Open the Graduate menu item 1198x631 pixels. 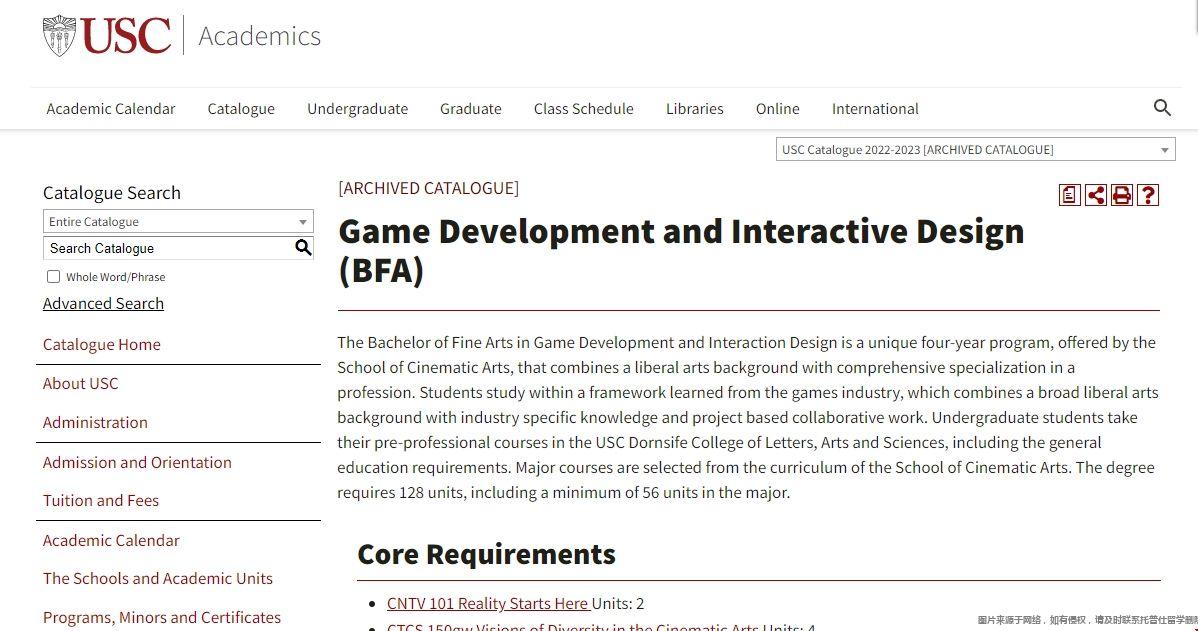point(471,108)
